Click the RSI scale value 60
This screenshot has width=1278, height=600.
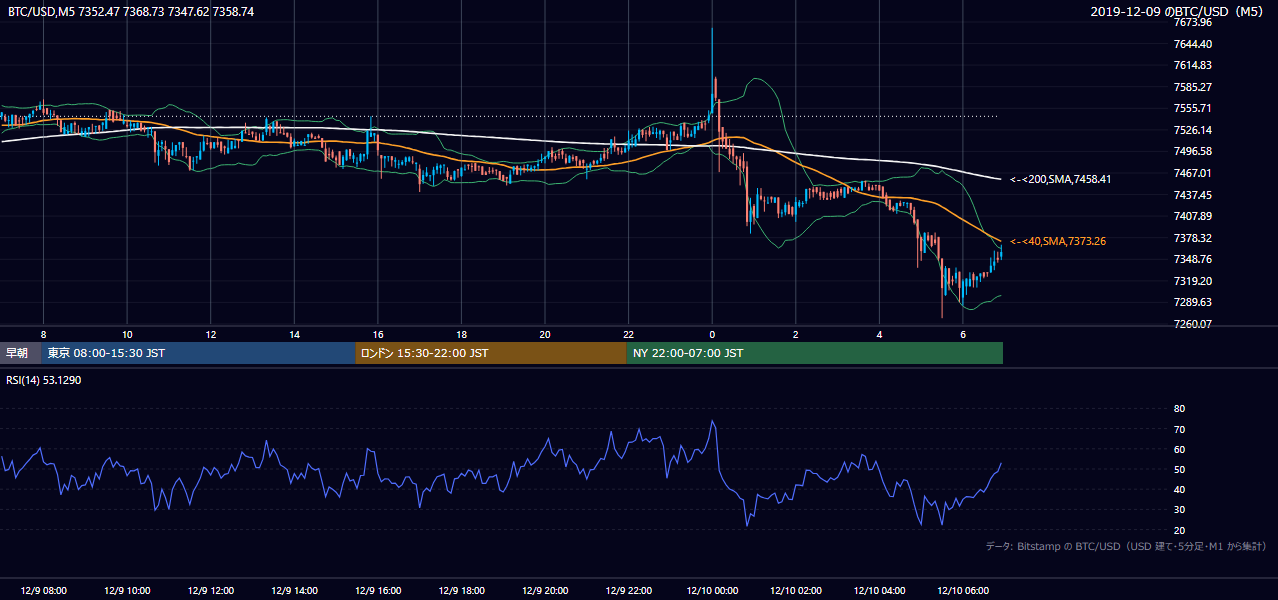[x=1179, y=449]
